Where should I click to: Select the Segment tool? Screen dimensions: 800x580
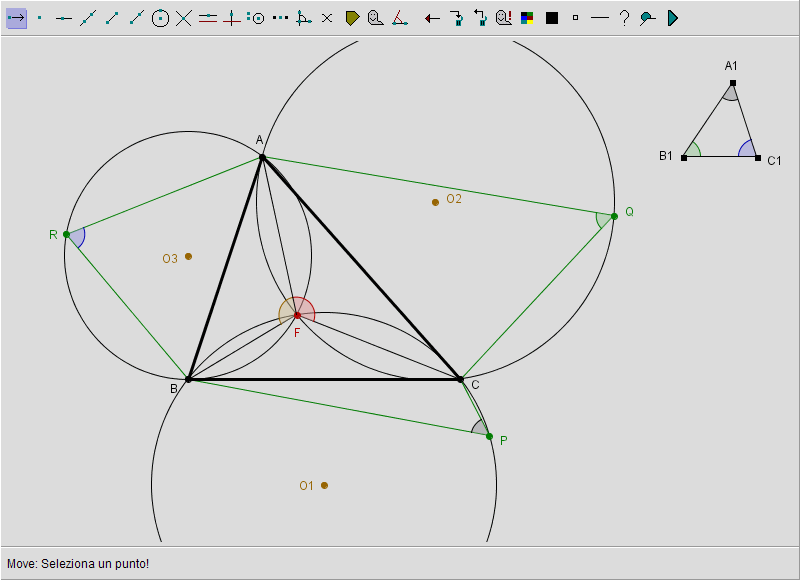click(x=112, y=18)
